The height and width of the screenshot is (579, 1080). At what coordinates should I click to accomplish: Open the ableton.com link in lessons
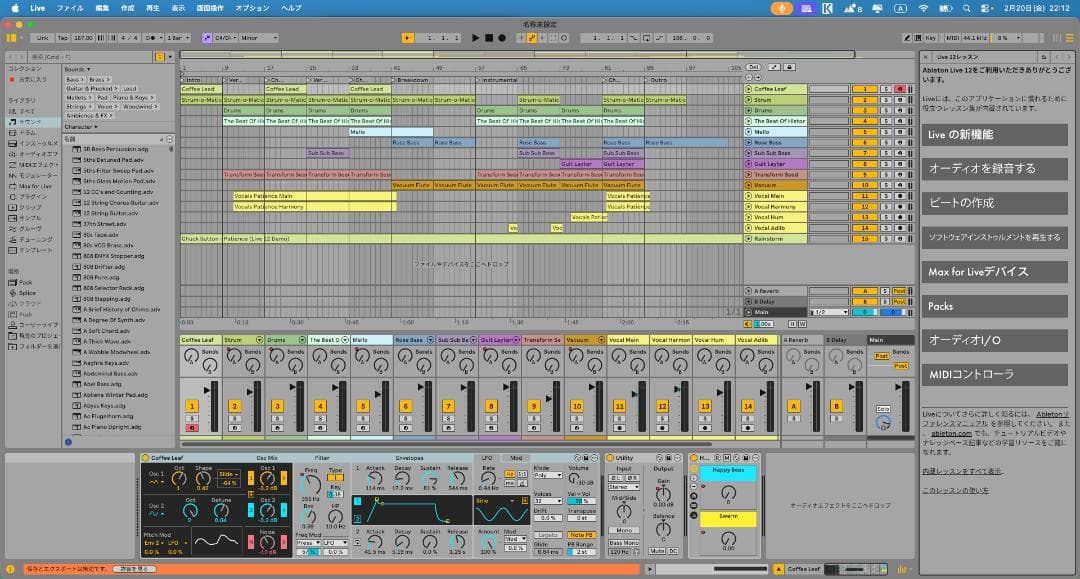(951, 434)
